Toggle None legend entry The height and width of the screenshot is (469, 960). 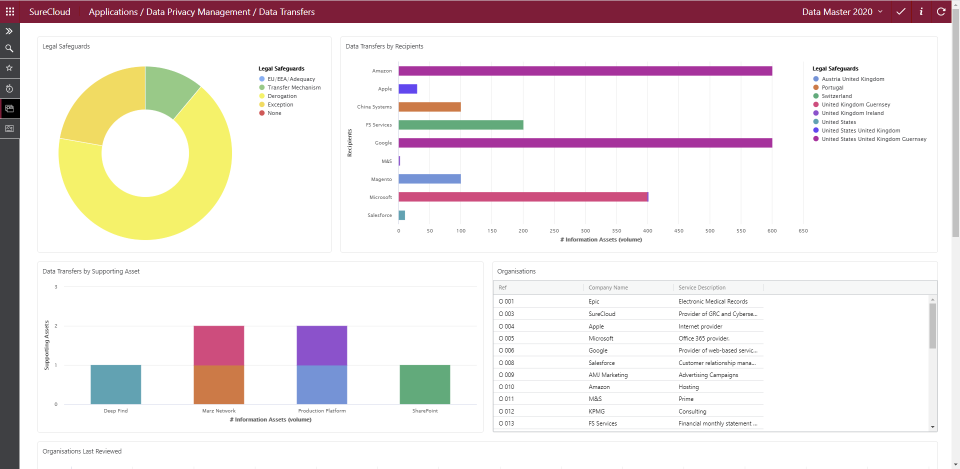[x=271, y=113]
